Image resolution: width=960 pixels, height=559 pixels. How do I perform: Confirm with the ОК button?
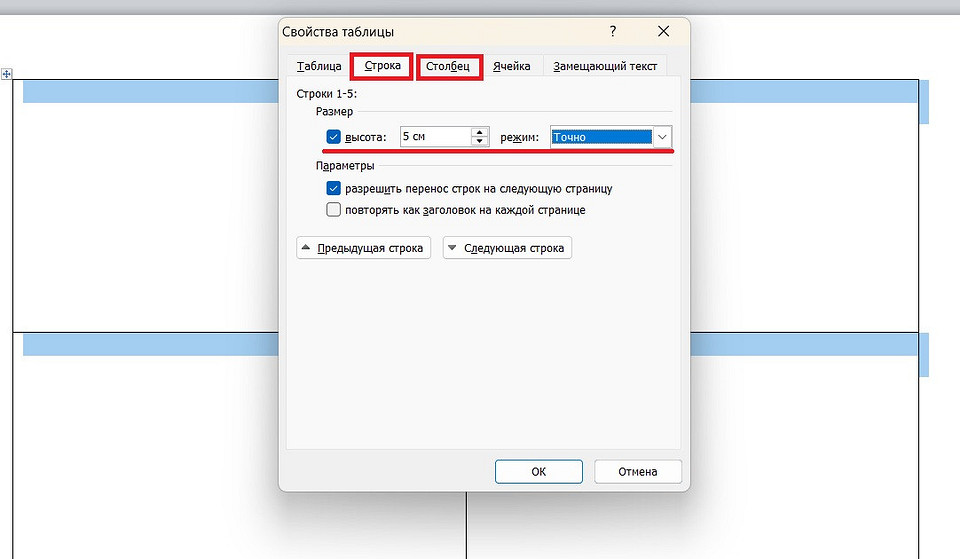538,471
